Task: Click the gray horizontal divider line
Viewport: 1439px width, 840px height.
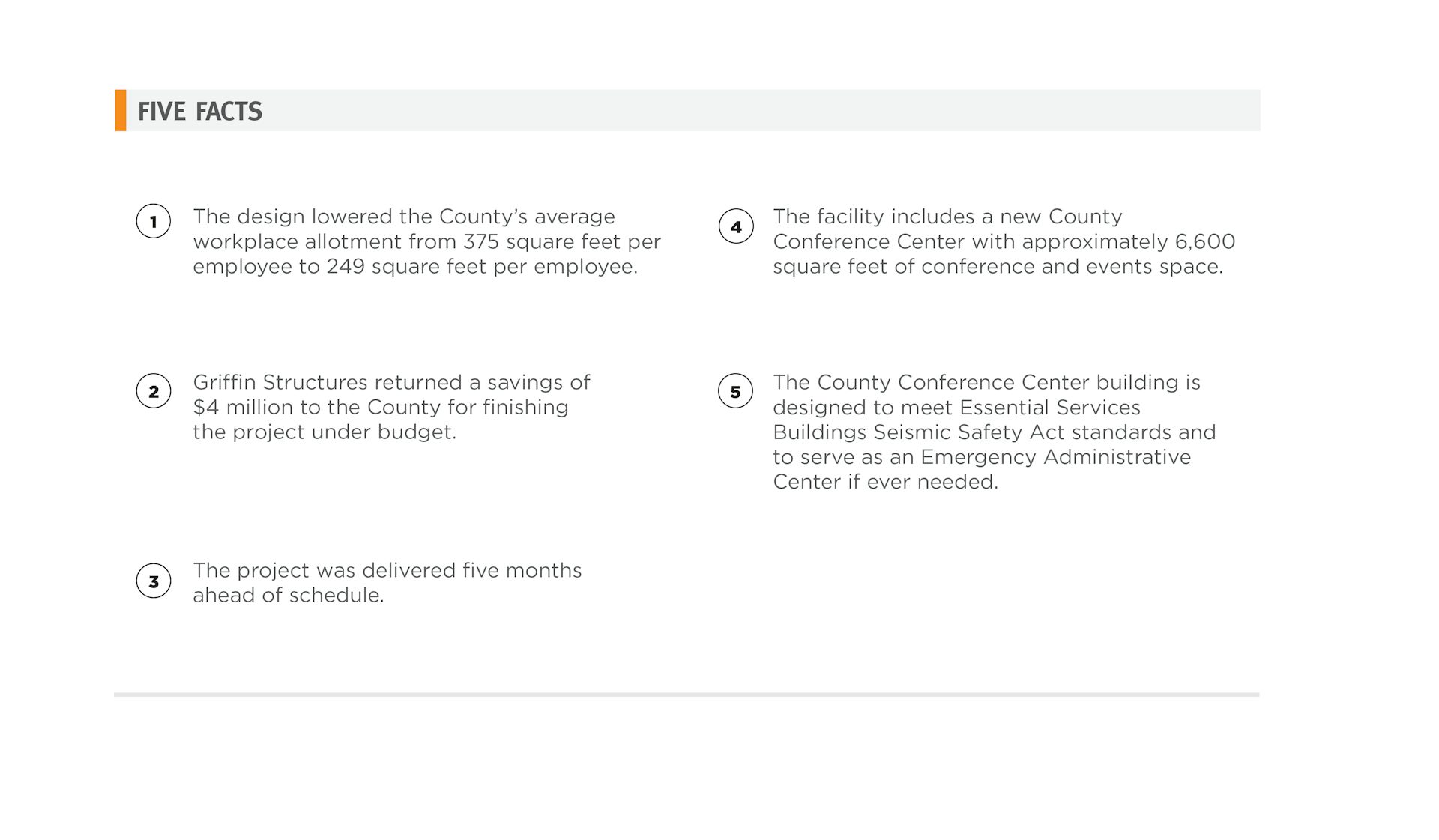Action: (x=687, y=695)
